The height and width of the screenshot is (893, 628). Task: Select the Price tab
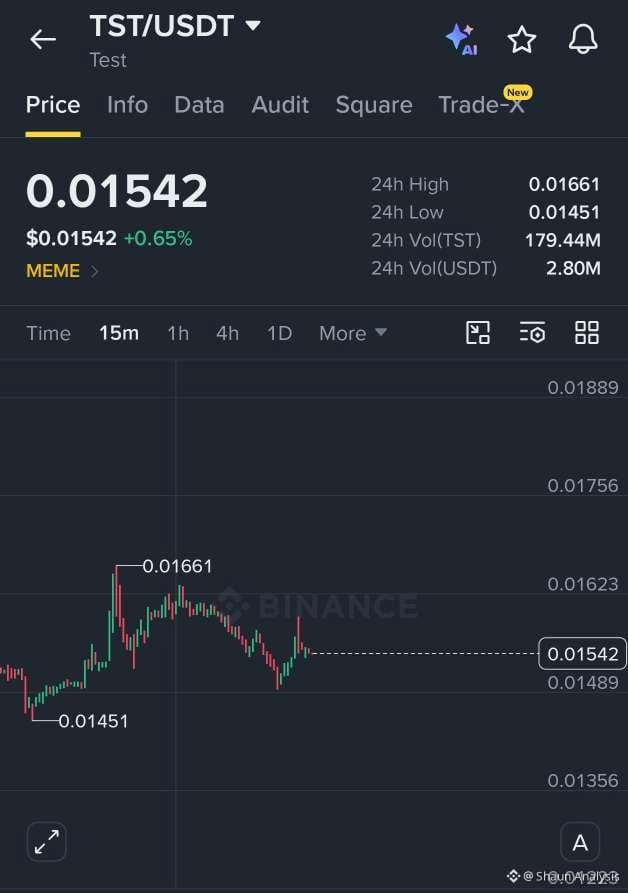[x=53, y=105]
